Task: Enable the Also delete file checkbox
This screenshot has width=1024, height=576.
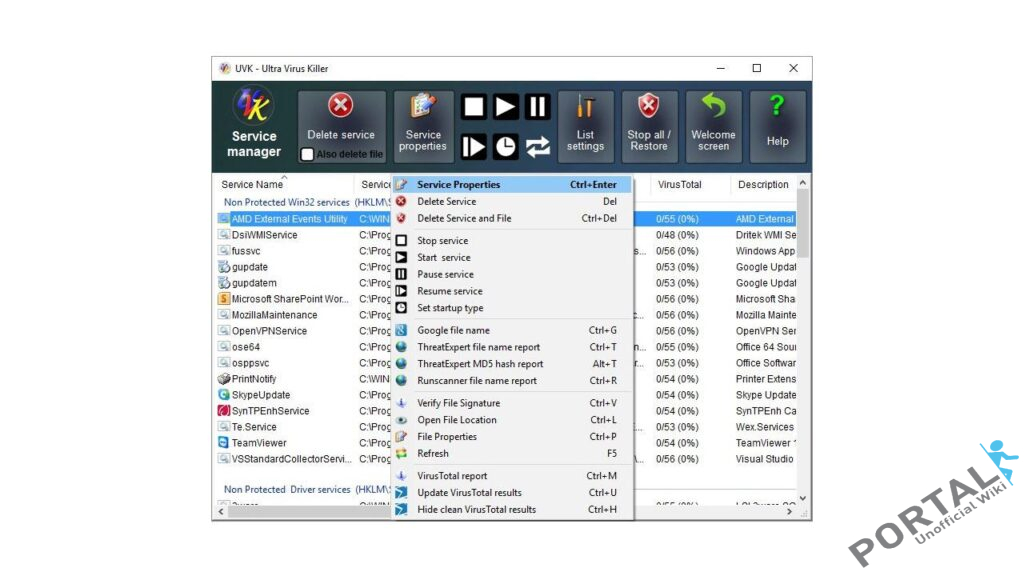Action: click(x=307, y=154)
